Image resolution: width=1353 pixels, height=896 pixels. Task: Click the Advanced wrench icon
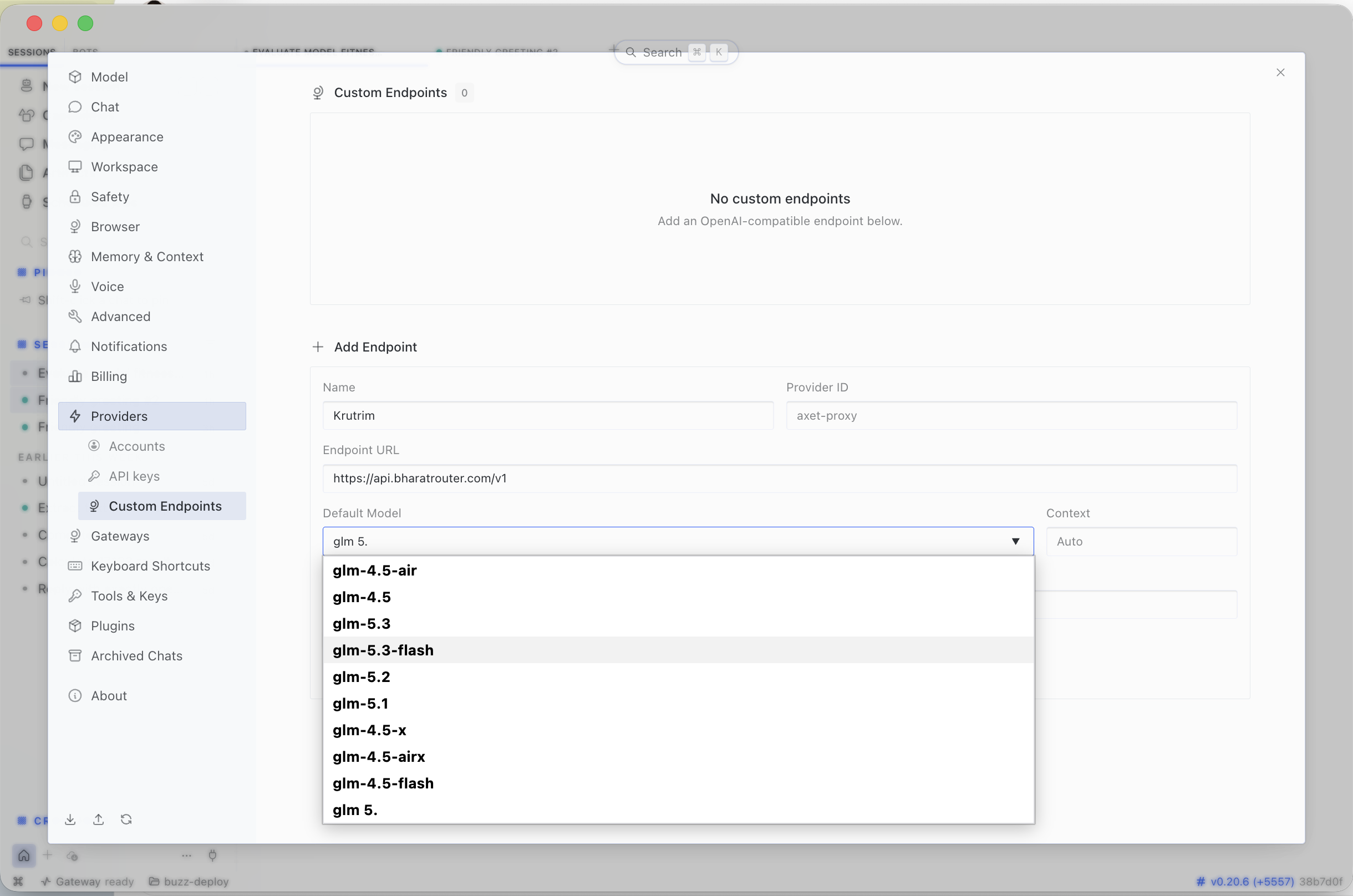[x=75, y=316]
